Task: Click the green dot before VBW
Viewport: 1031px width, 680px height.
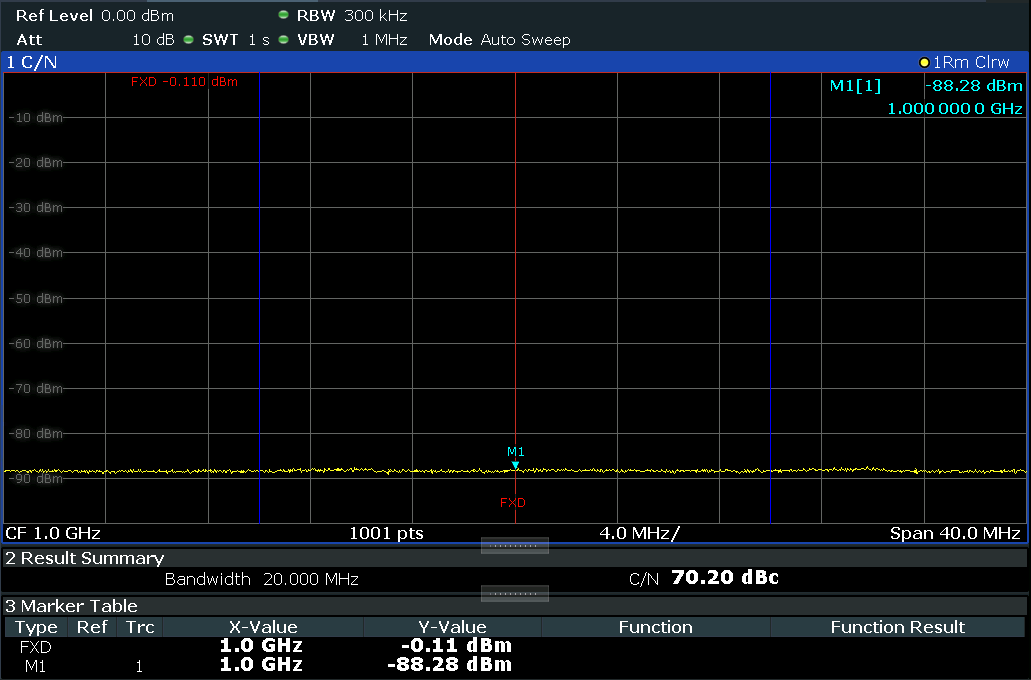Action: coord(284,40)
